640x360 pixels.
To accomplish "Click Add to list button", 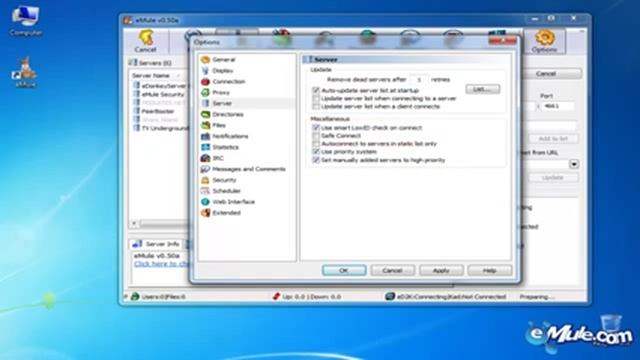I will point(553,139).
